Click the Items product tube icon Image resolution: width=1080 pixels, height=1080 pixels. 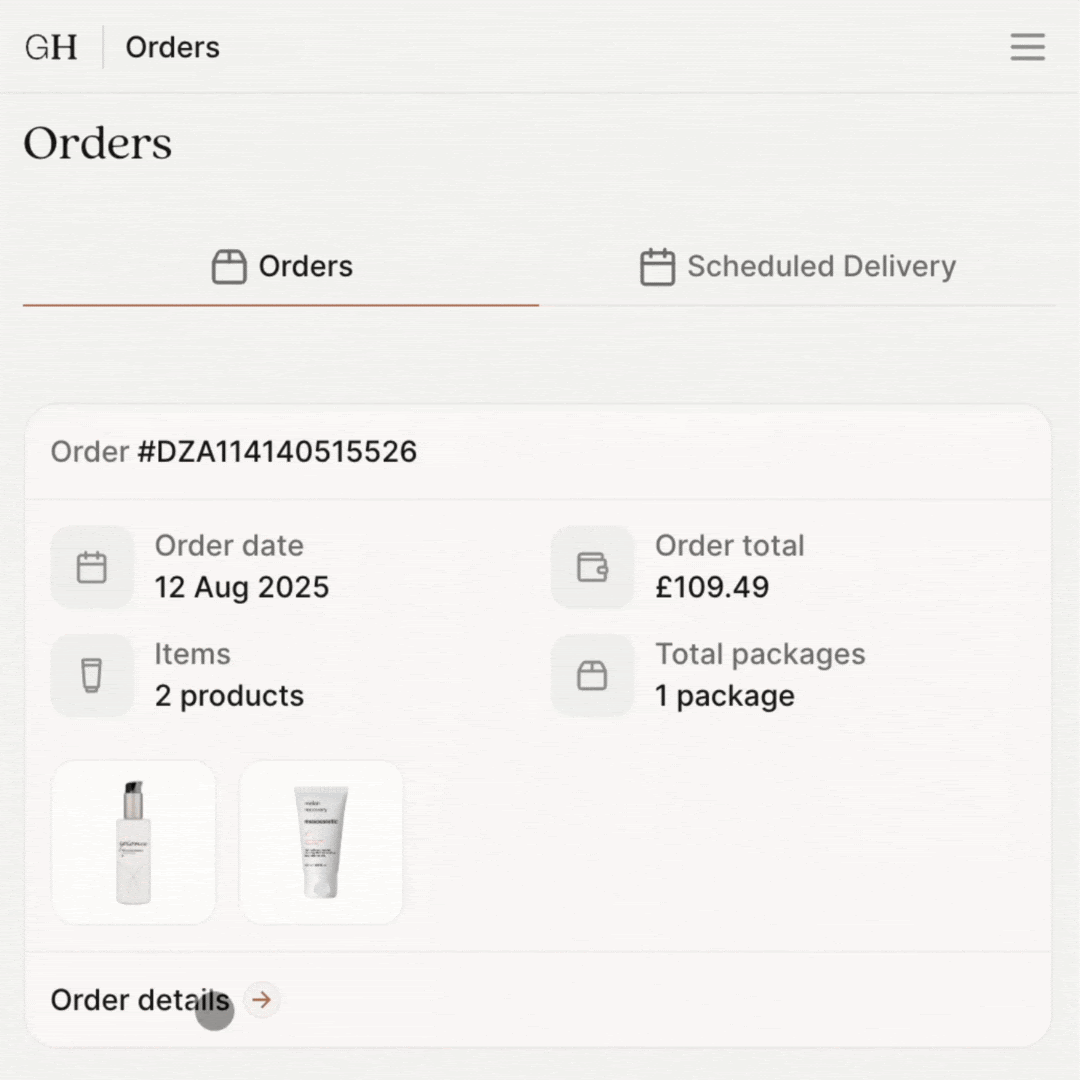[92, 675]
